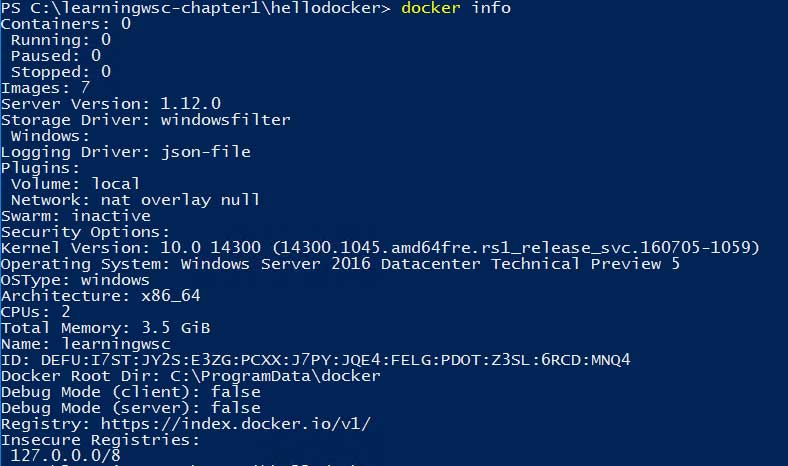Click the "Name: learningwsc" line

(86, 344)
